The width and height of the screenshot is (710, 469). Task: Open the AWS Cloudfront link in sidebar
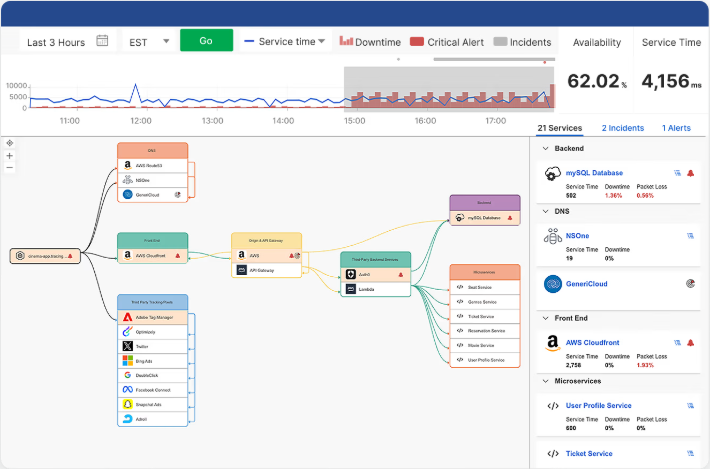(x=592, y=343)
